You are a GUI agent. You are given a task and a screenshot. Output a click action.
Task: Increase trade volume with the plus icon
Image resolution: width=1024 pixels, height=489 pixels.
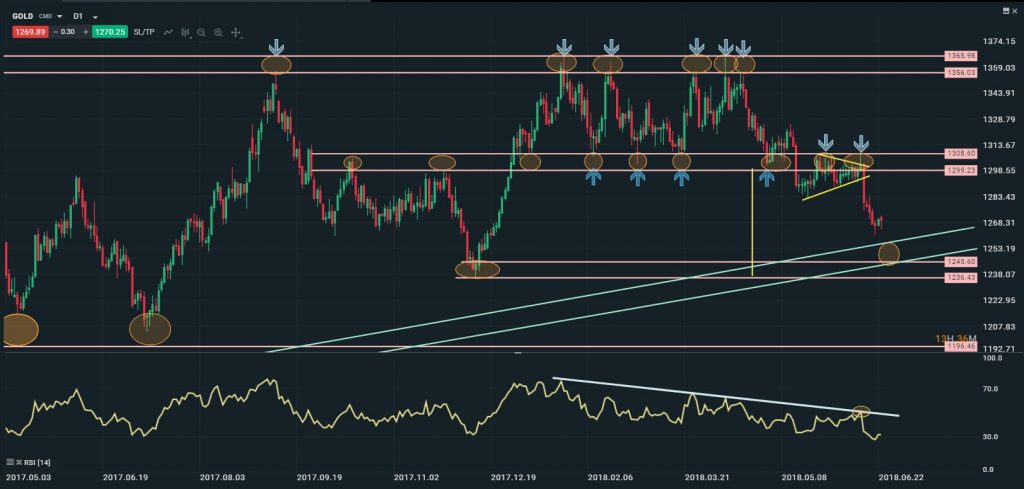86,32
